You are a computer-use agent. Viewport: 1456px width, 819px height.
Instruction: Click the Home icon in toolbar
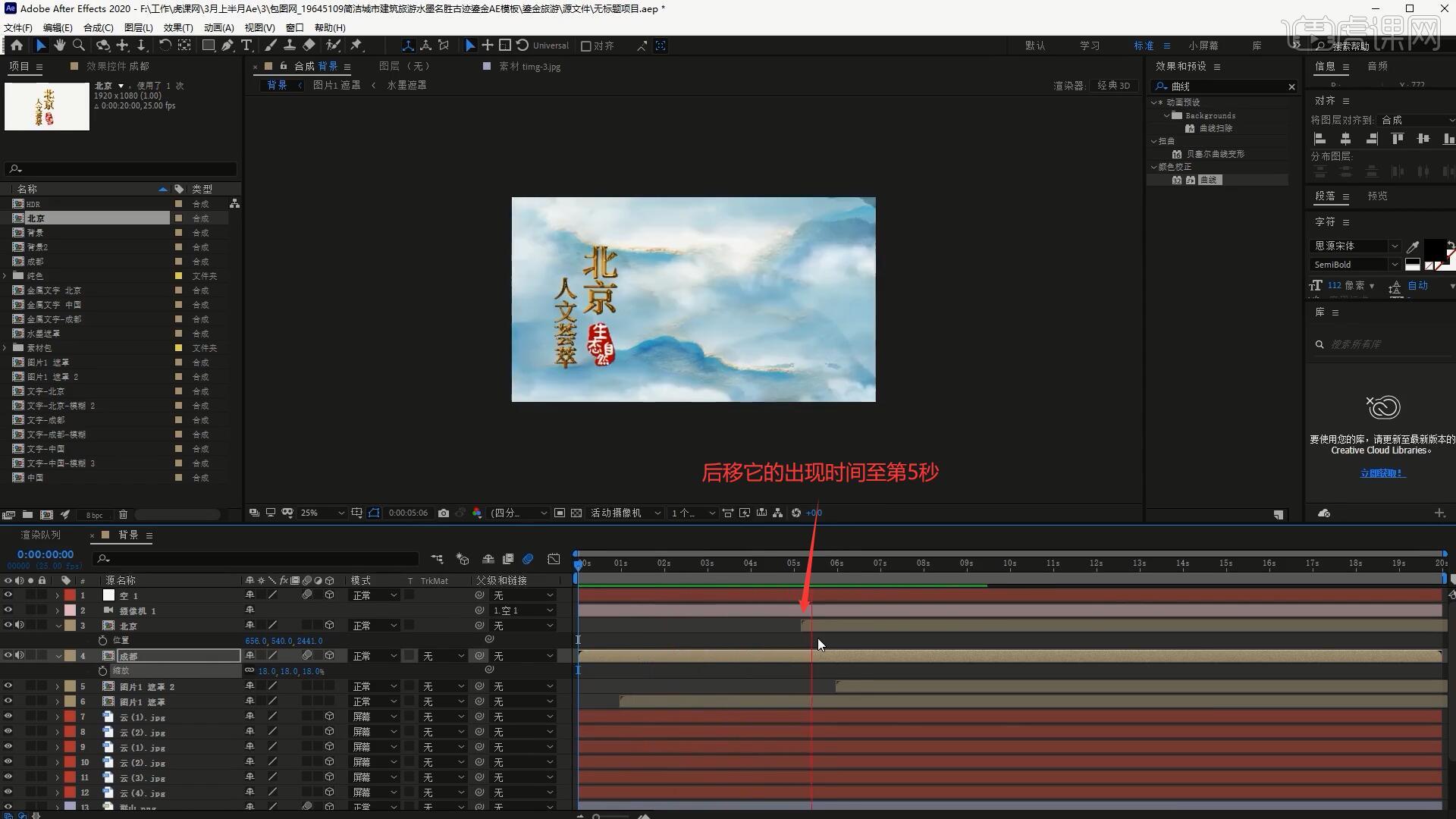tap(17, 45)
